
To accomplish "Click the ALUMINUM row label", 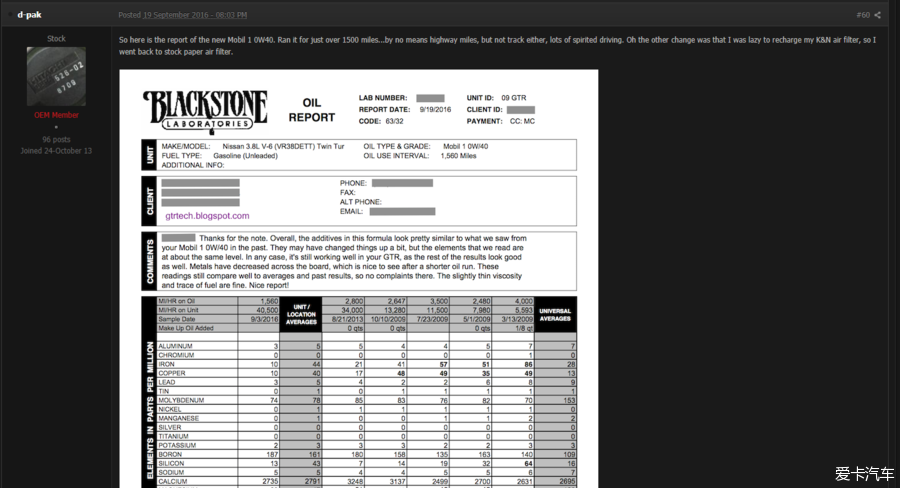I will tap(175, 346).
